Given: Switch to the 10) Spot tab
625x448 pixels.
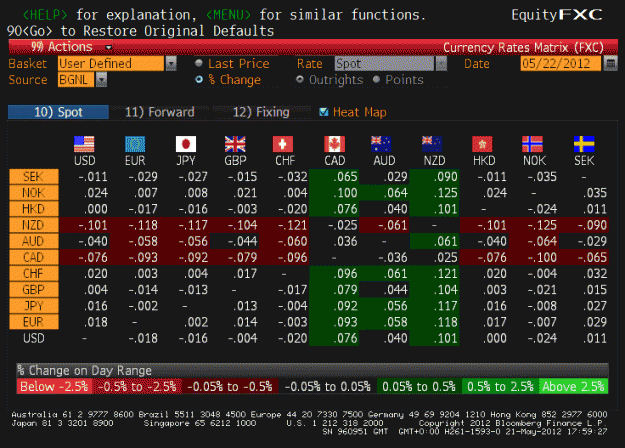Looking at the screenshot, I should tap(58, 112).
